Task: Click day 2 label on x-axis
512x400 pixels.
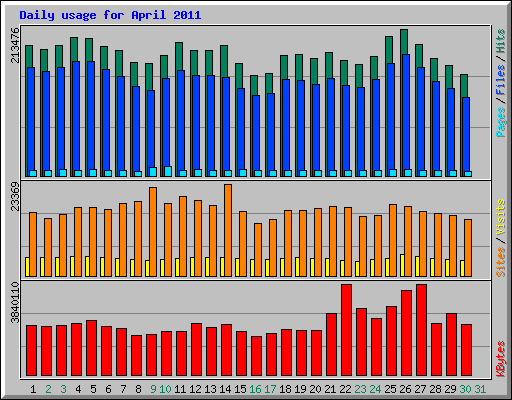Action: (x=48, y=389)
